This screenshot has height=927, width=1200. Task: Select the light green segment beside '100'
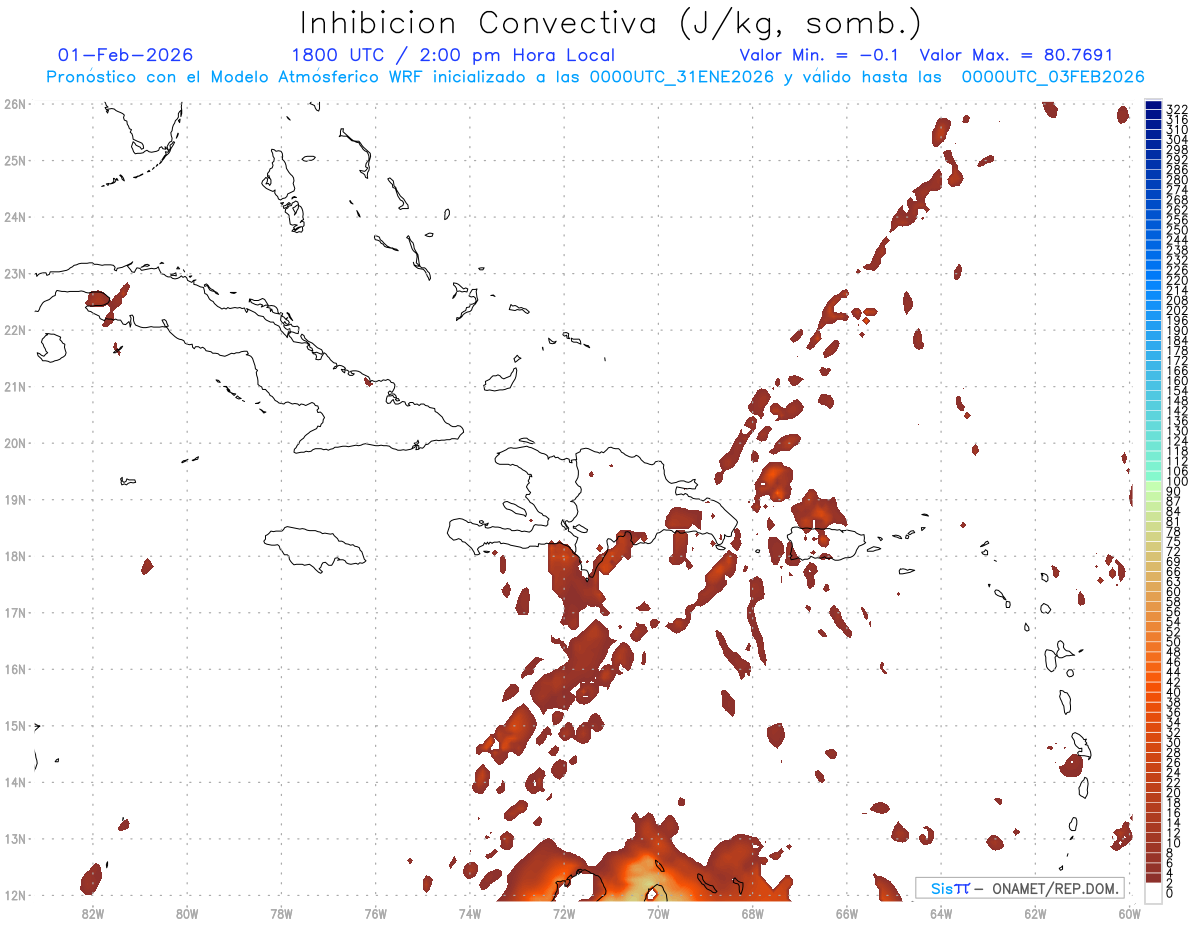click(1153, 485)
